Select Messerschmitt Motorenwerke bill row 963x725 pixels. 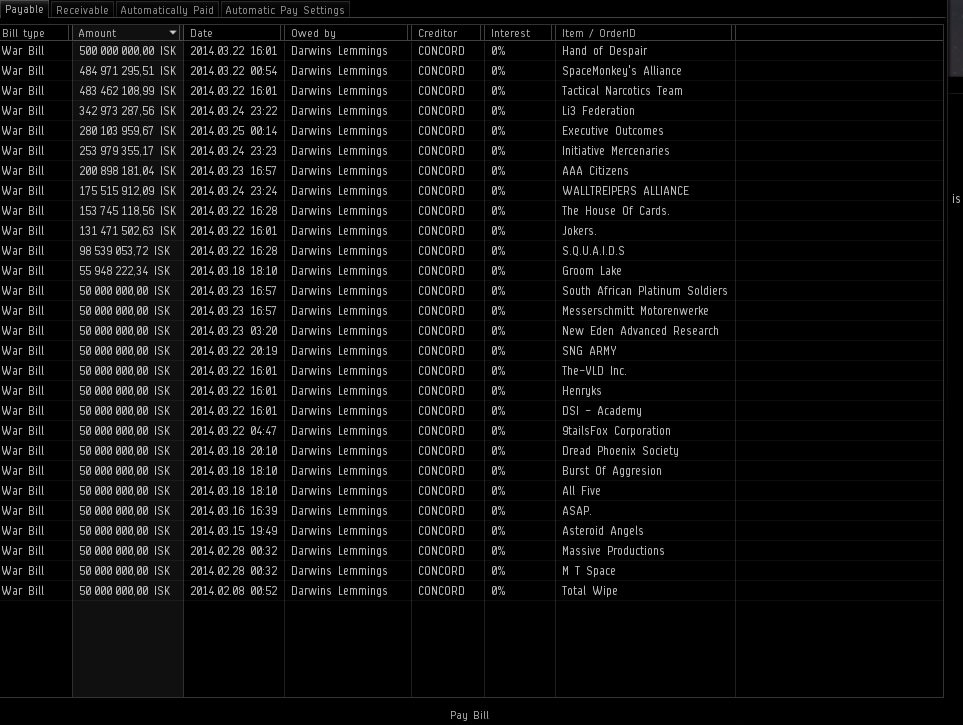tap(472, 311)
